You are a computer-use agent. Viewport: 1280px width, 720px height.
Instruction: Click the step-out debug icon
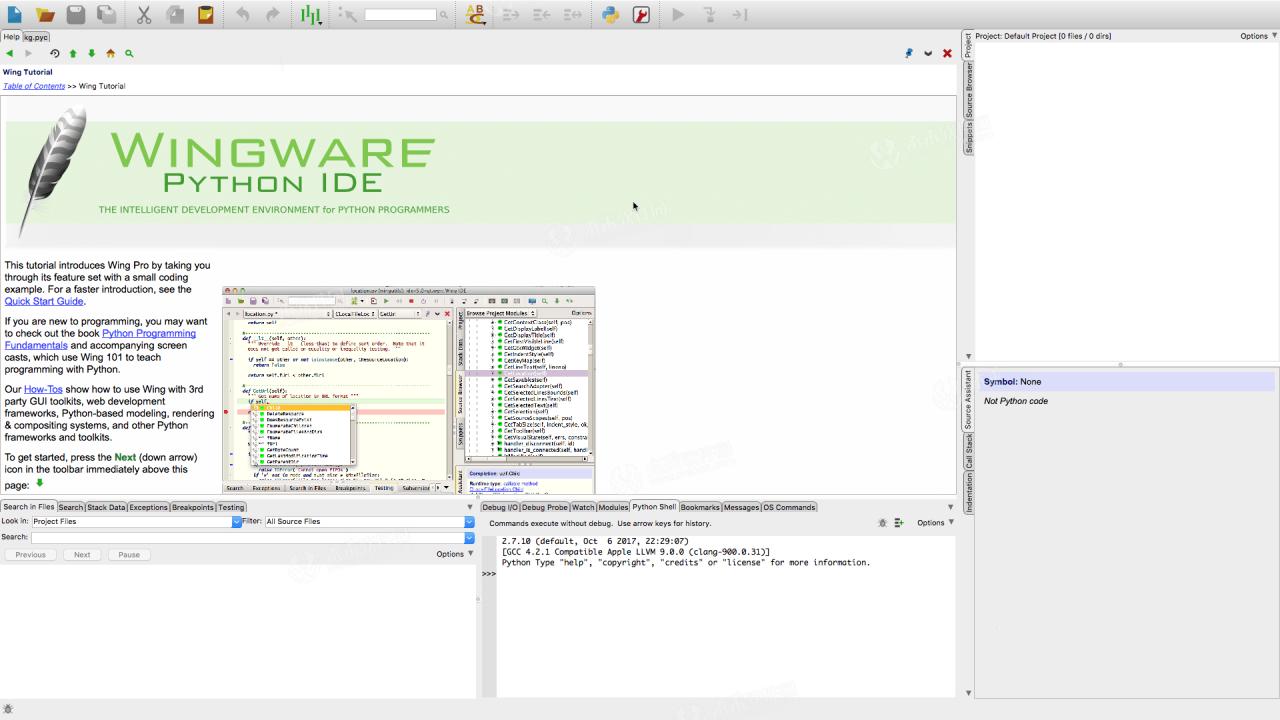(740, 15)
